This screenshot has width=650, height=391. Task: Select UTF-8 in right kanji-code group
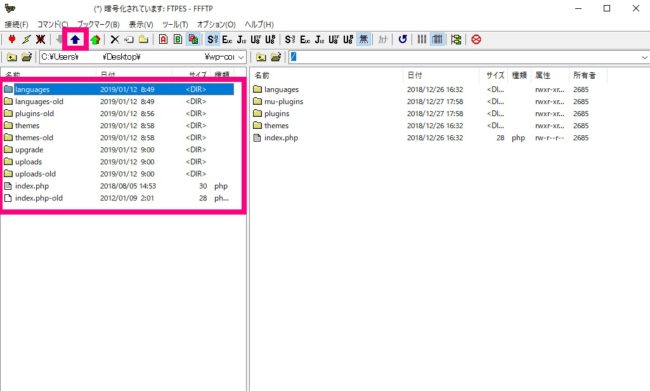[333, 39]
